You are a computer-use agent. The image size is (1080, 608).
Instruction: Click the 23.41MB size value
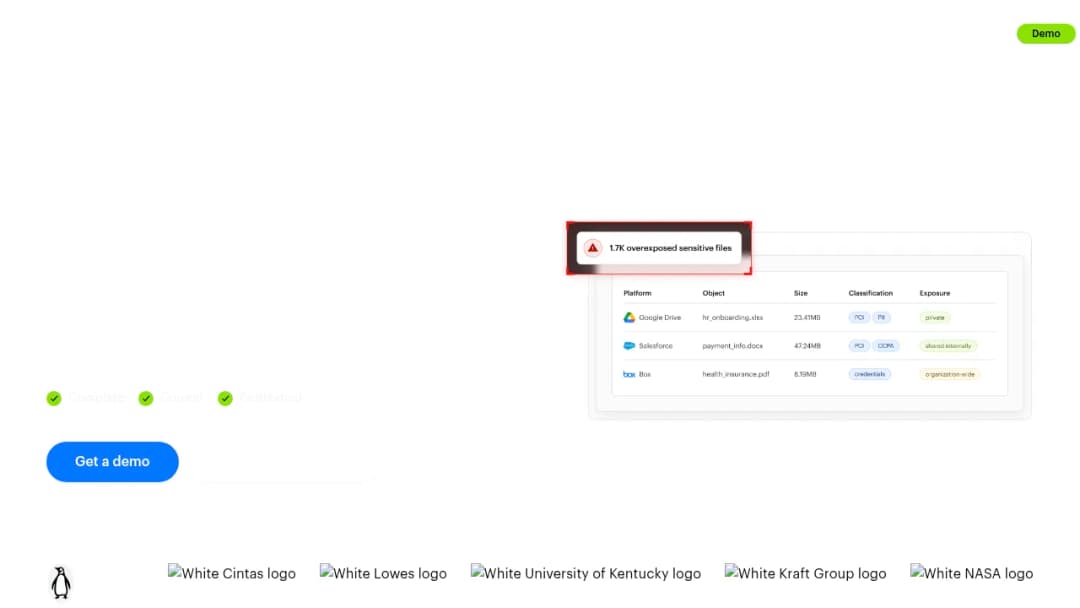(x=807, y=317)
